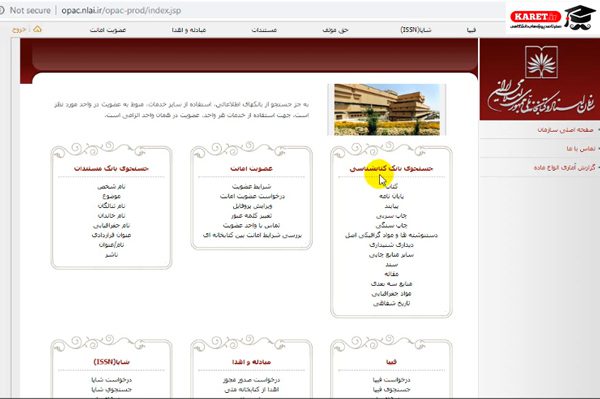Select موضوع in authority search list
The image size is (600, 399).
pyautogui.click(x=111, y=196)
